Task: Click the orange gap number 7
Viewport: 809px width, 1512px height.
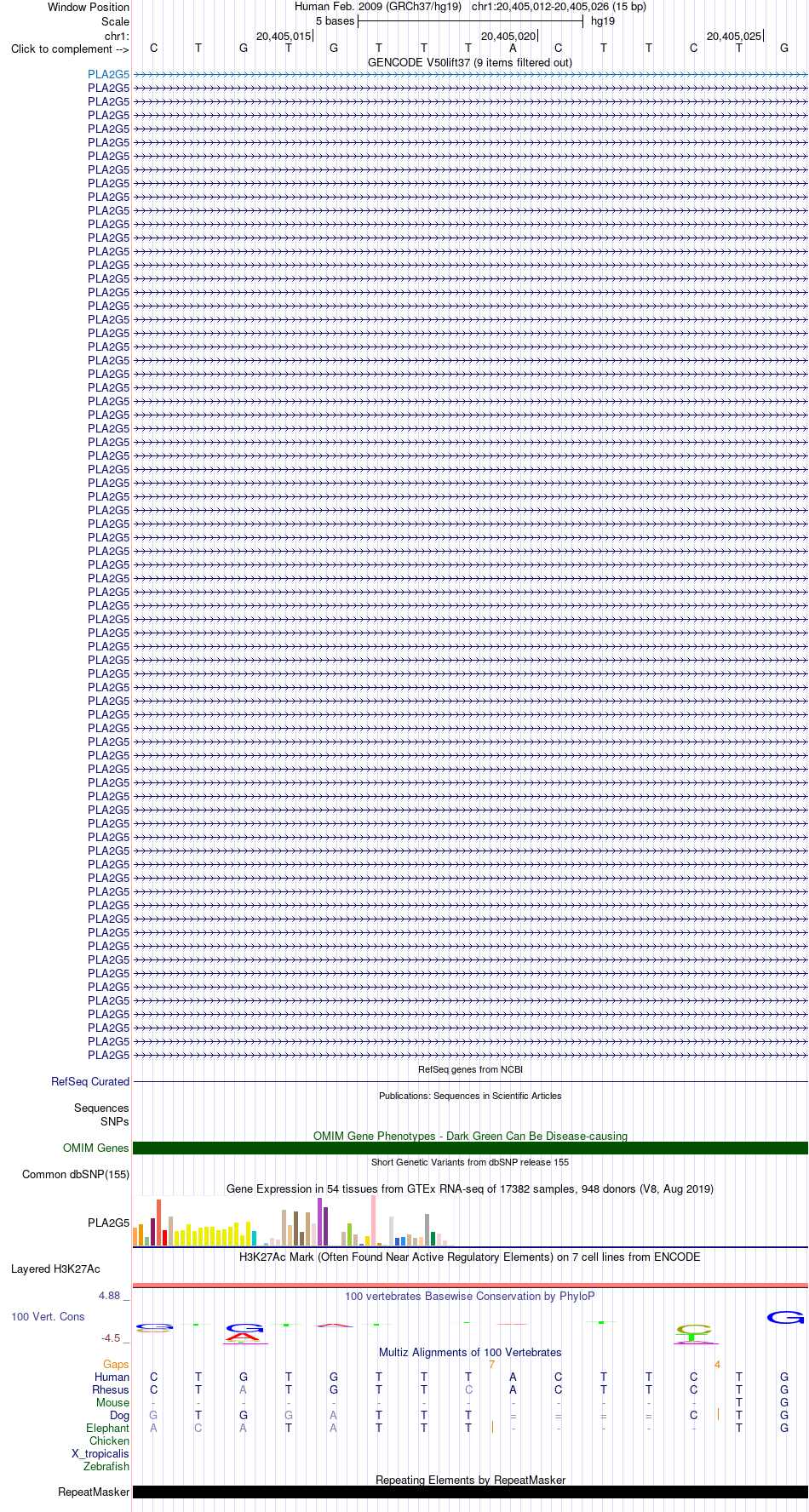Action: pyautogui.click(x=491, y=1365)
